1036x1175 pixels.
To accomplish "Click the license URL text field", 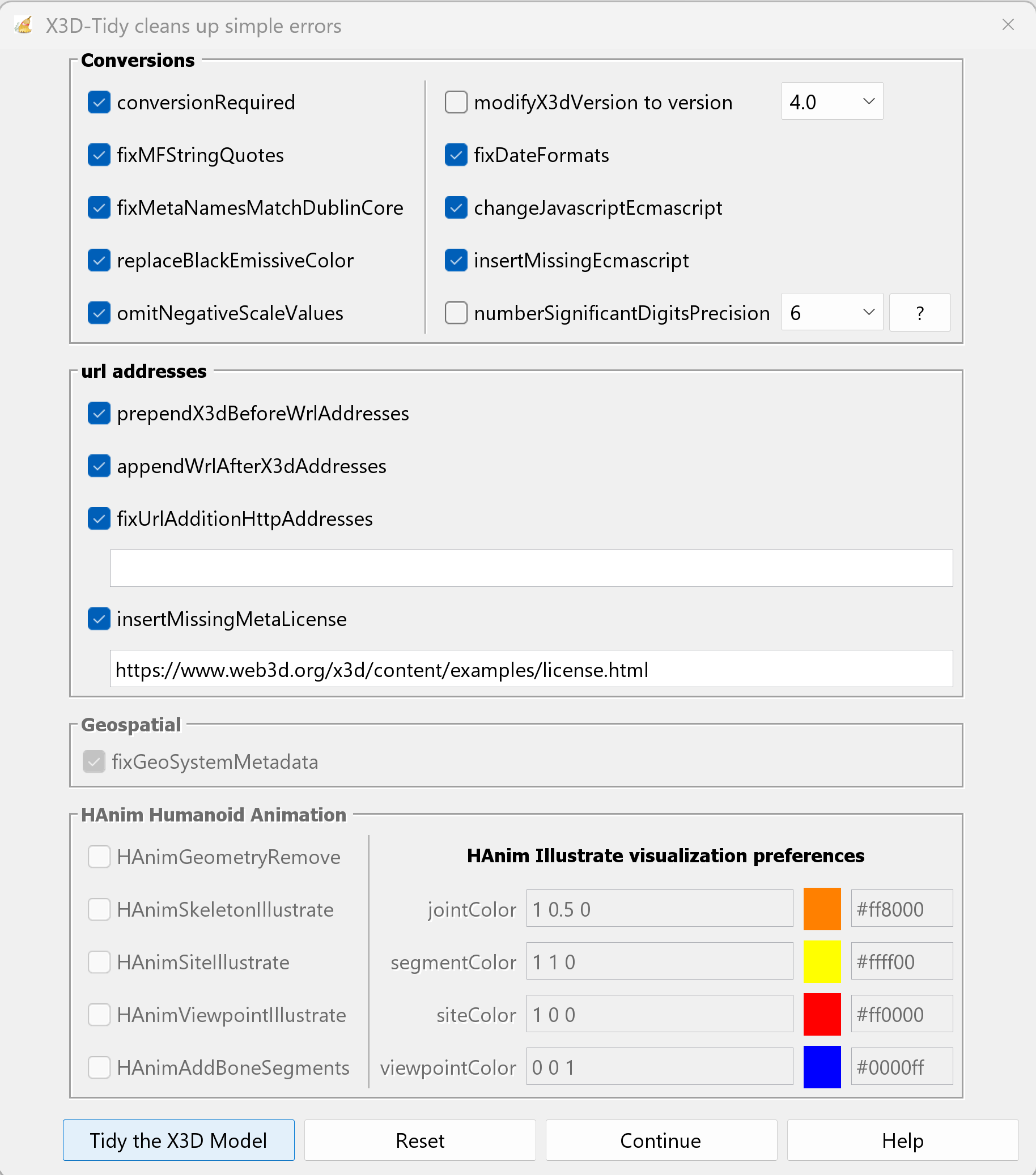I will point(530,669).
